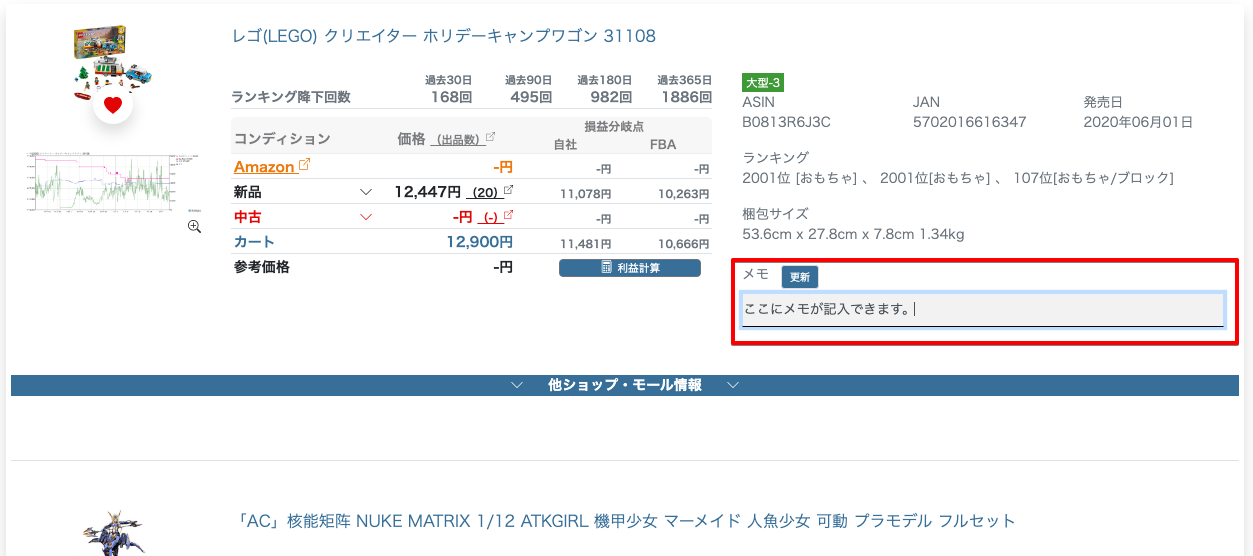
Task: Open the NUKE MATRIX figure thumbnail
Action: click(x=112, y=534)
